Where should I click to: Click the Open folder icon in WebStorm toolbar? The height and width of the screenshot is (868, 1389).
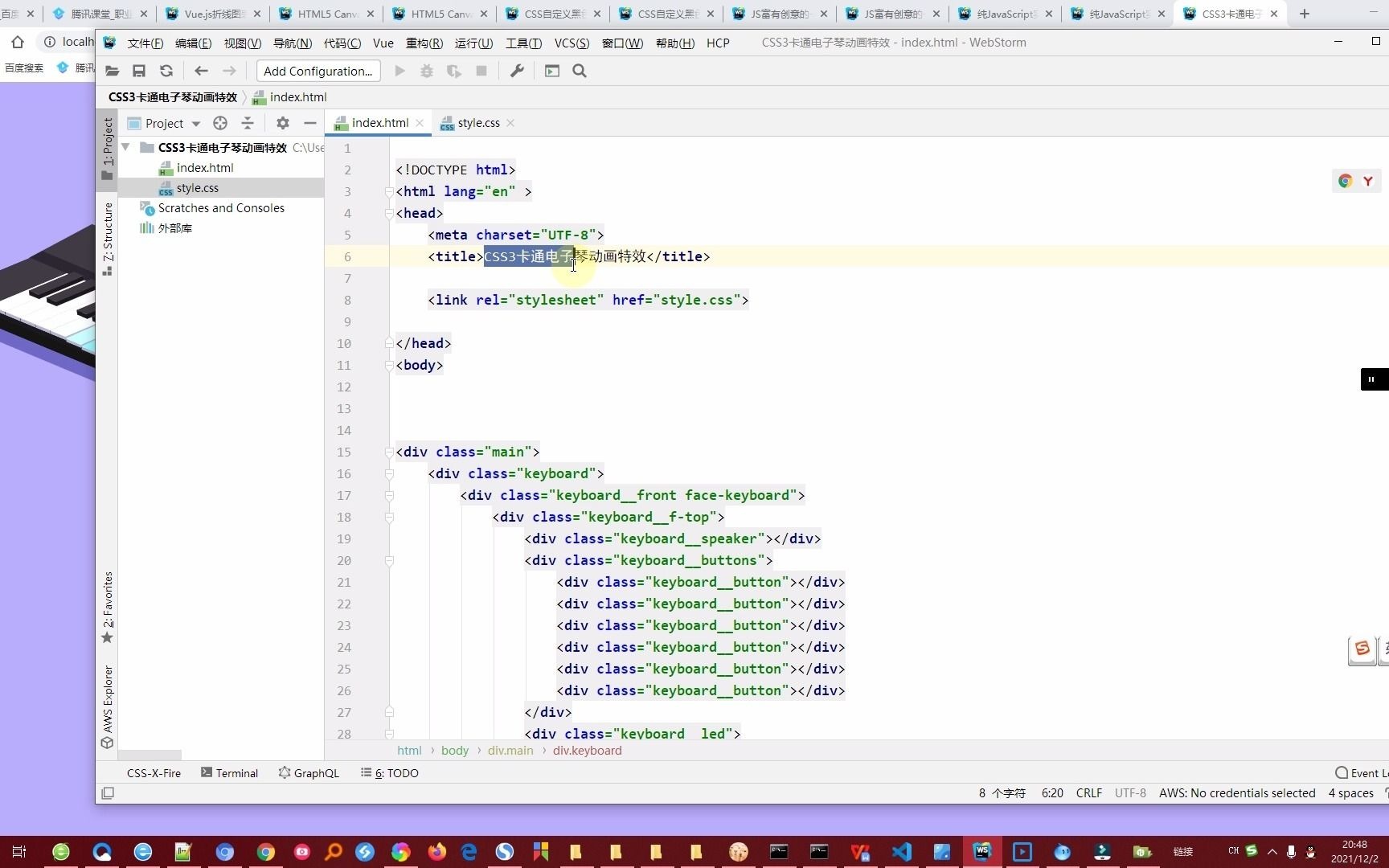tap(113, 71)
